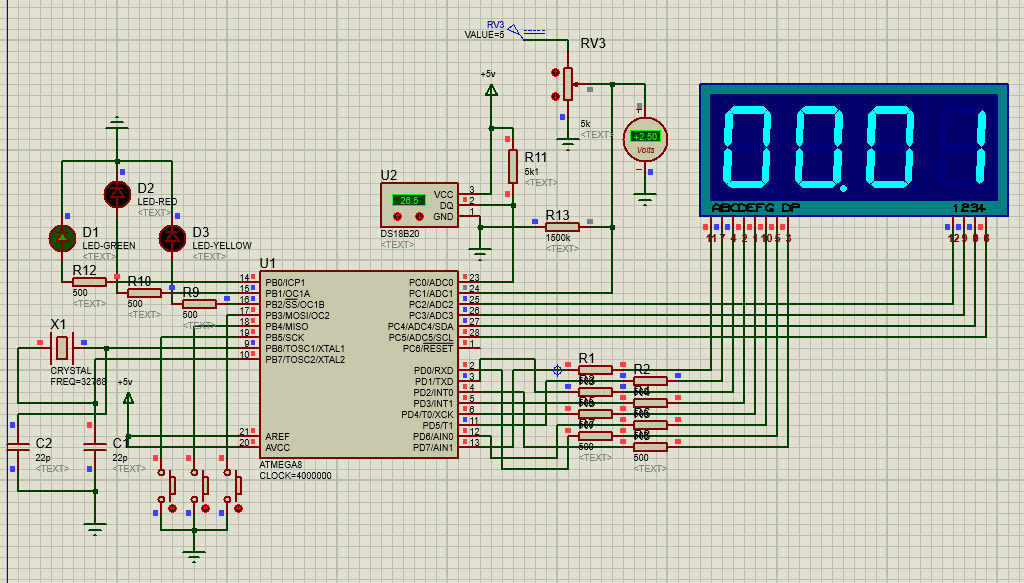Image resolution: width=1024 pixels, height=583 pixels.
Task: Select resistor R13 (1500k)
Action: tap(562, 226)
